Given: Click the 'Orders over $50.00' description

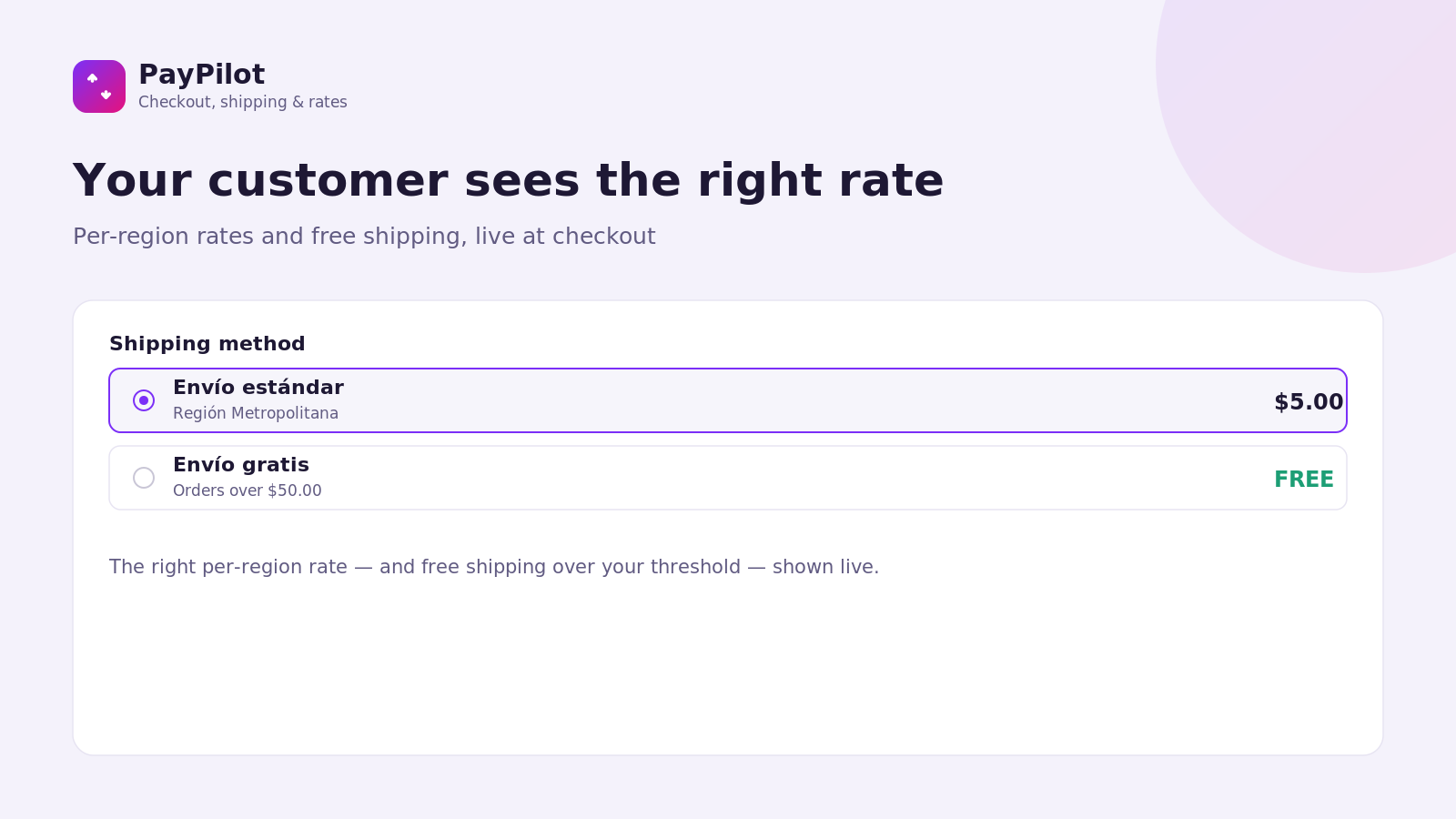Looking at the screenshot, I should click(x=248, y=490).
